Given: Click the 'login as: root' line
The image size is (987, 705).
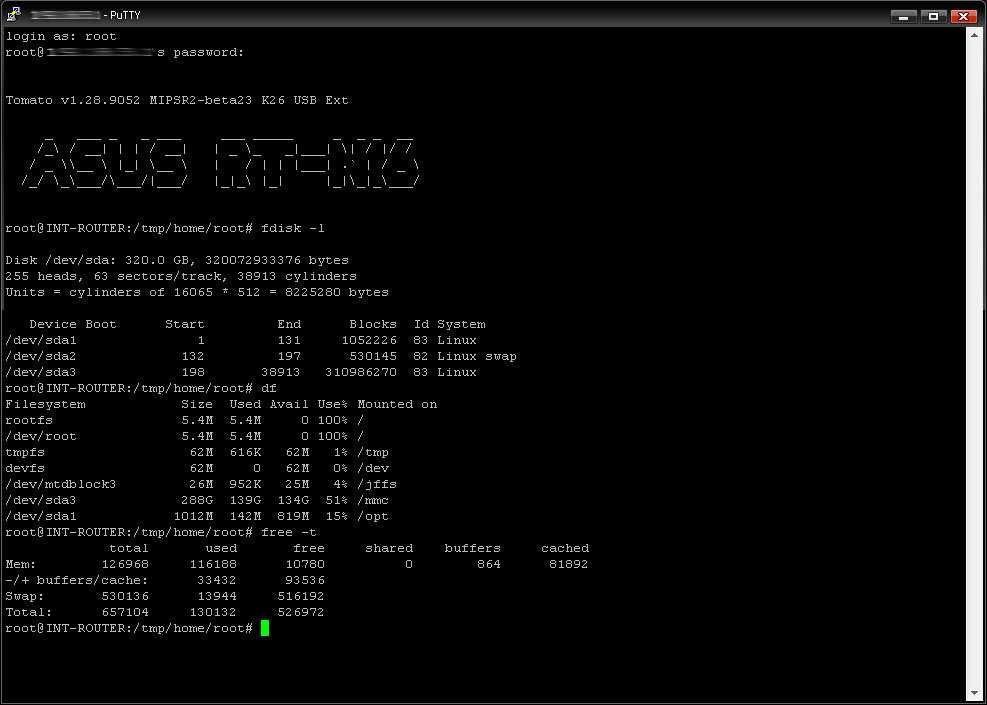Looking at the screenshot, I should coord(61,37).
